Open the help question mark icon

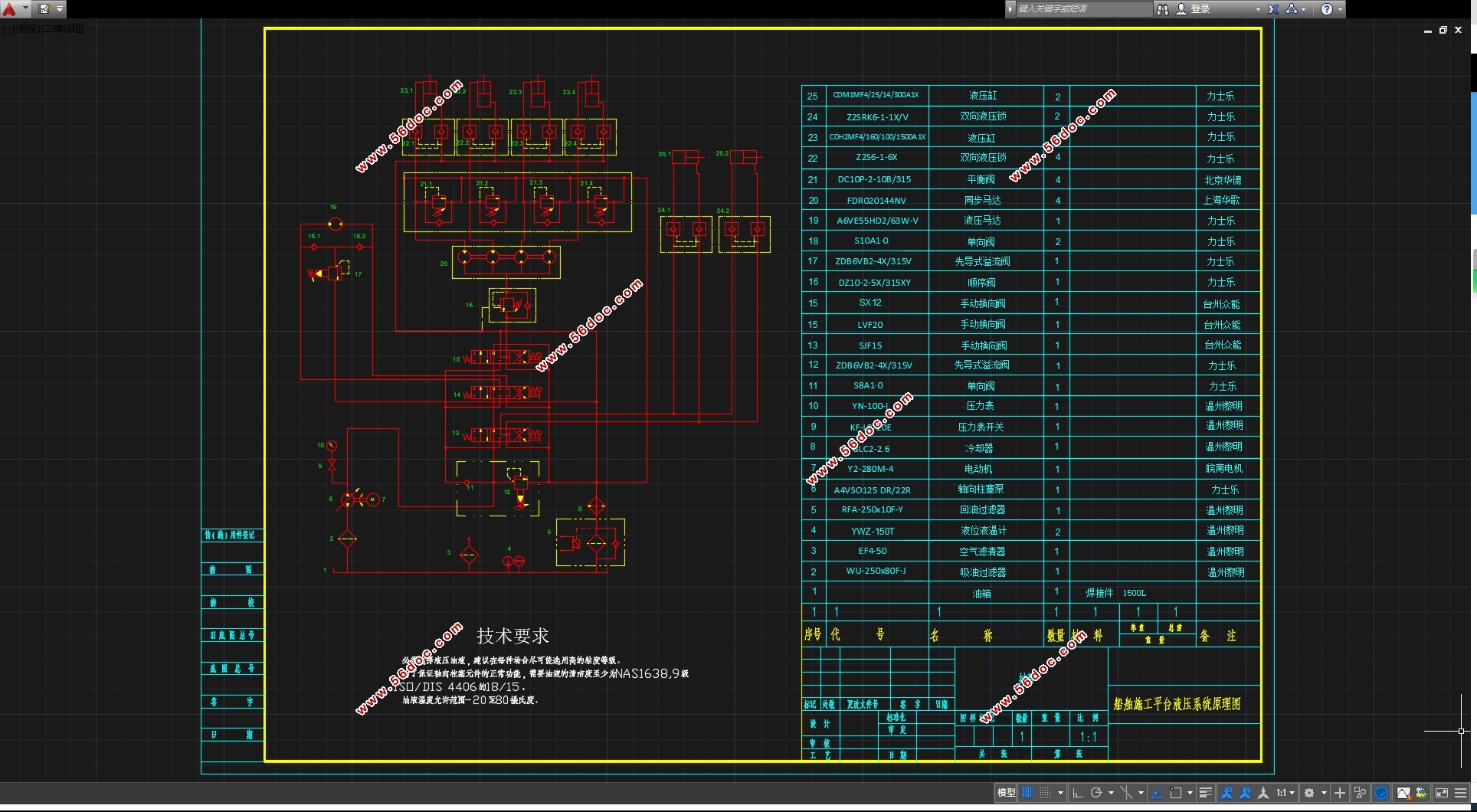pyautogui.click(x=1327, y=9)
